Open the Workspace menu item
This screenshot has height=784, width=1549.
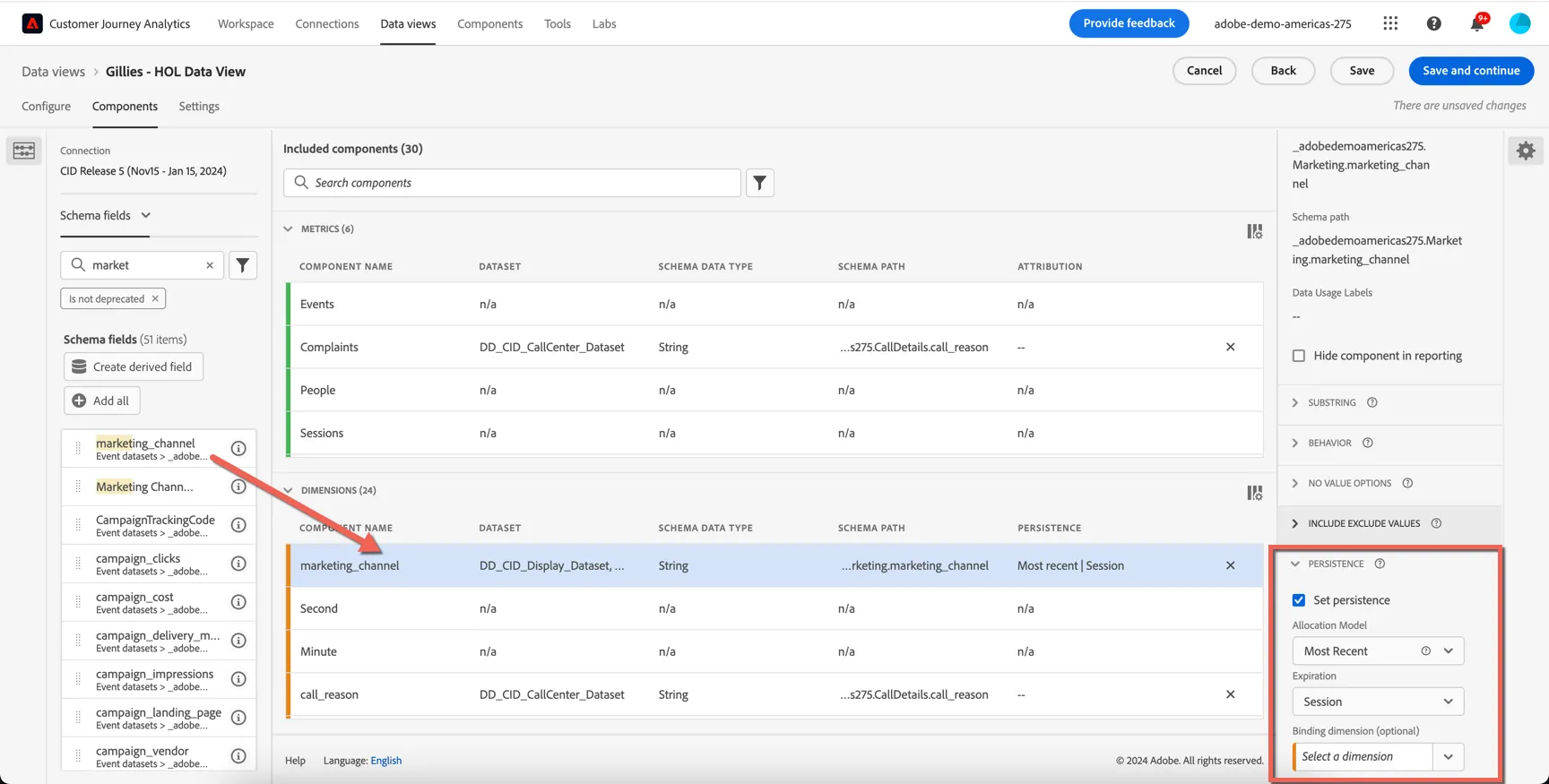coord(246,23)
